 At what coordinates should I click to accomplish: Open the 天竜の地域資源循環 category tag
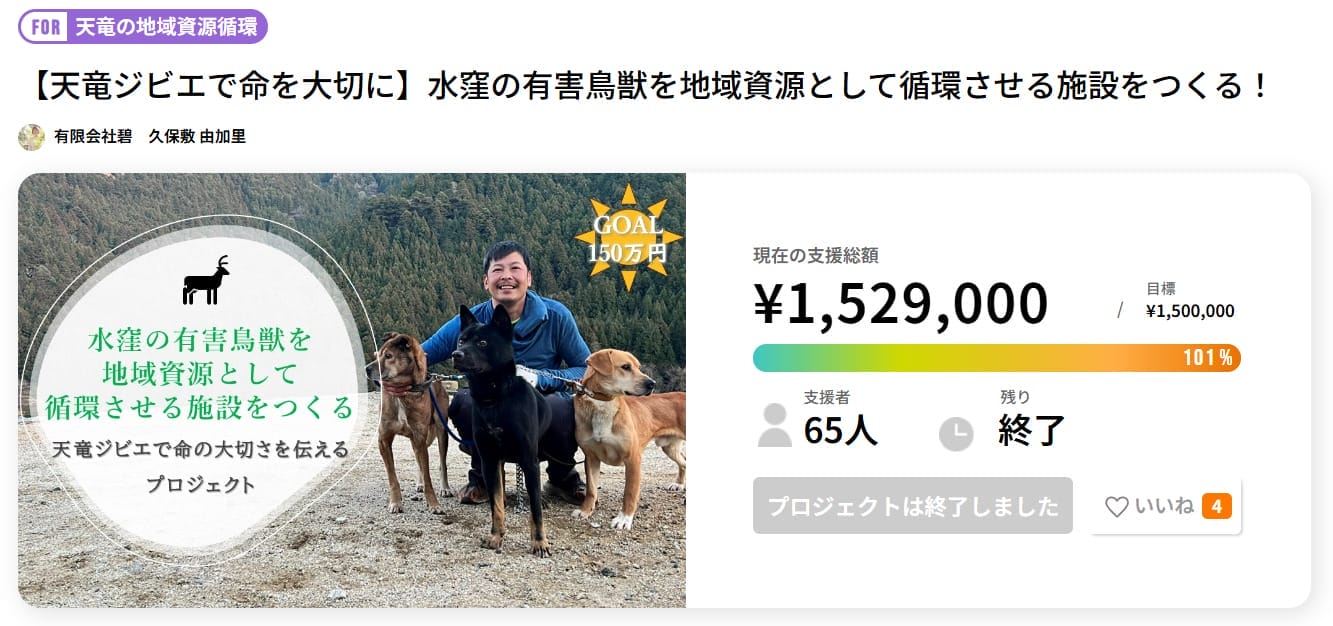(x=166, y=27)
